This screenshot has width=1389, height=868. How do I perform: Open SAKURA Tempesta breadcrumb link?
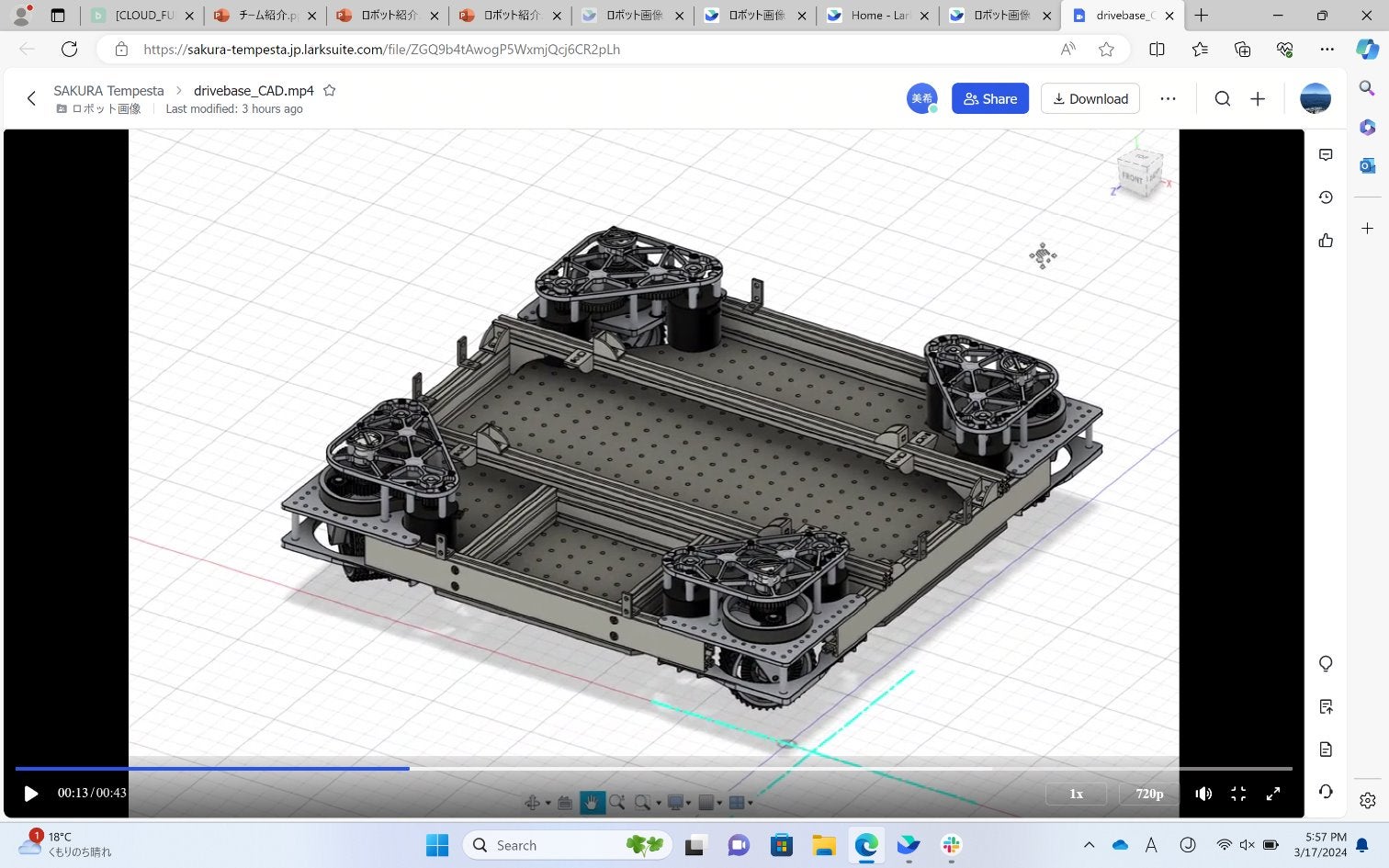point(108,90)
